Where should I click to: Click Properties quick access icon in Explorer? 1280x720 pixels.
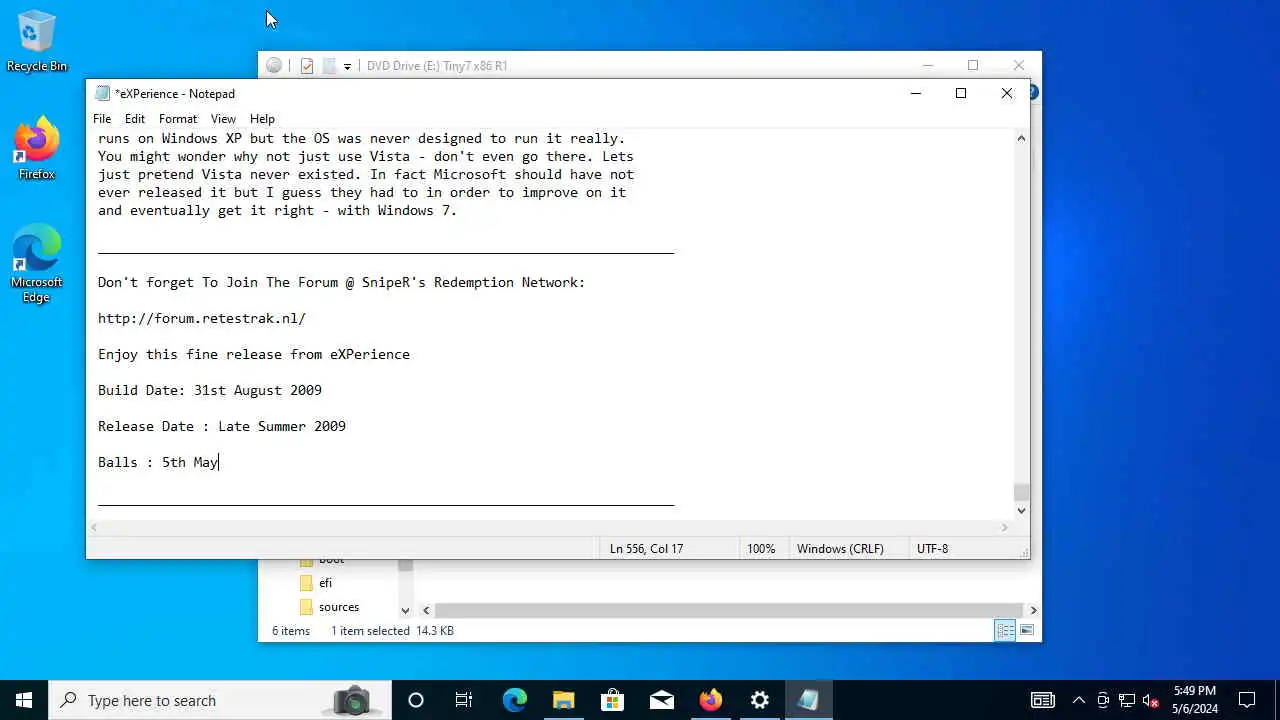pyautogui.click(x=307, y=66)
